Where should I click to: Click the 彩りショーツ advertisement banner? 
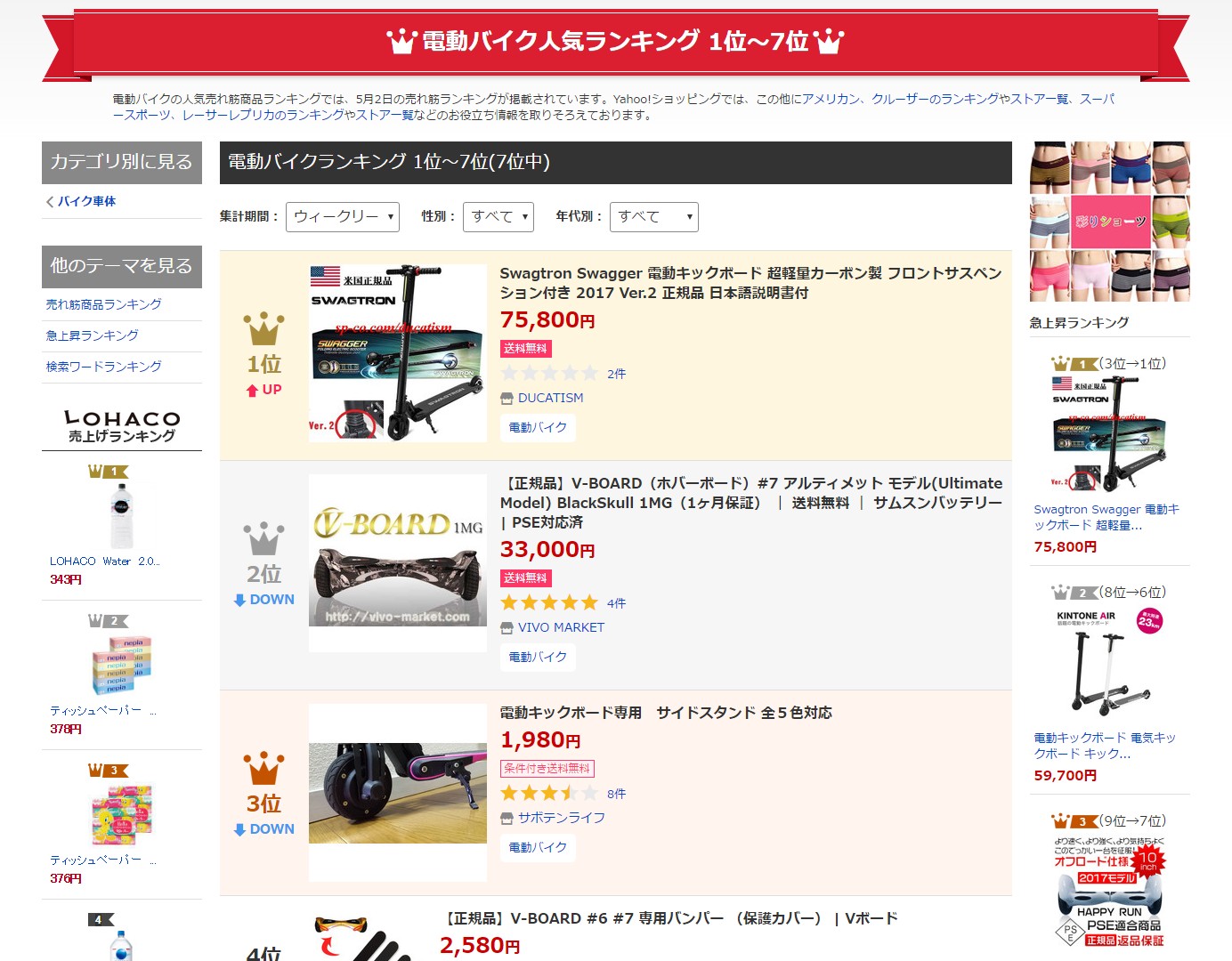[x=1110, y=222]
